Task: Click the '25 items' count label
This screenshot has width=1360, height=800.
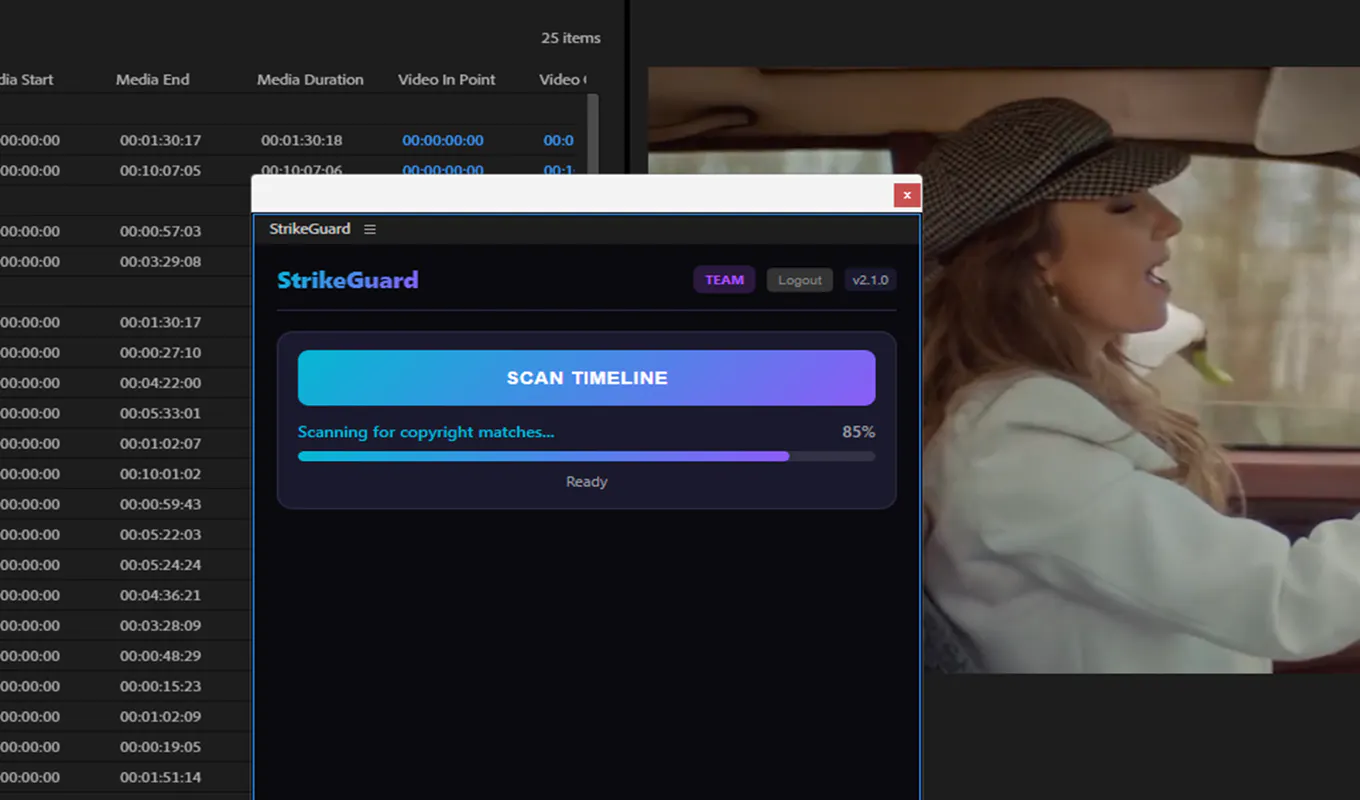Action: [571, 38]
